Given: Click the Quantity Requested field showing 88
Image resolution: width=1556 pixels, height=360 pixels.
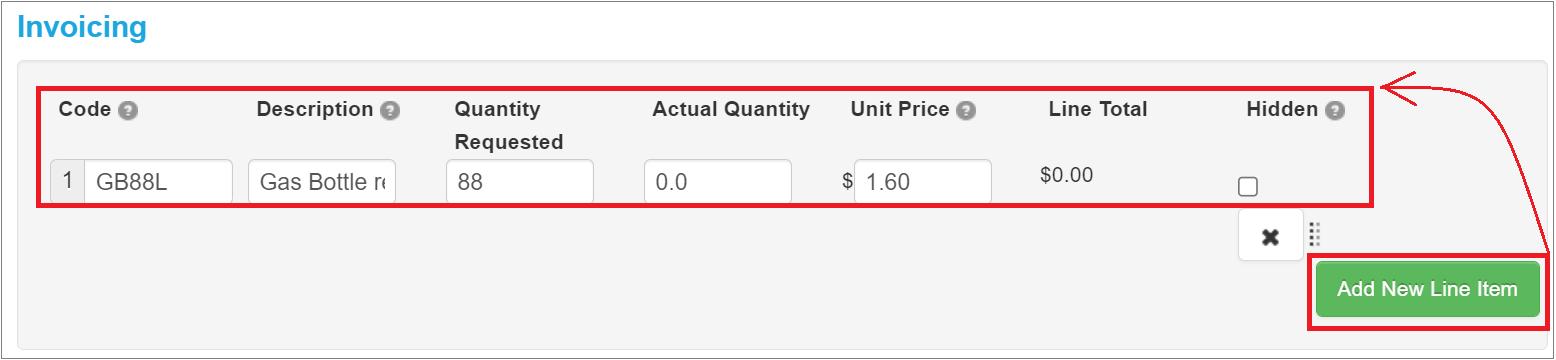Looking at the screenshot, I should (x=520, y=182).
